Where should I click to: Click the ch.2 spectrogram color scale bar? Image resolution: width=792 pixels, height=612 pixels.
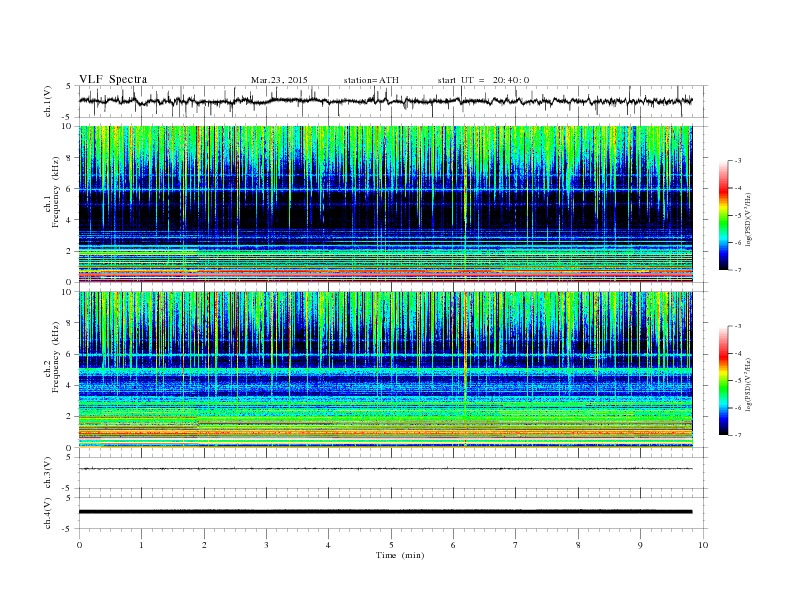point(723,380)
